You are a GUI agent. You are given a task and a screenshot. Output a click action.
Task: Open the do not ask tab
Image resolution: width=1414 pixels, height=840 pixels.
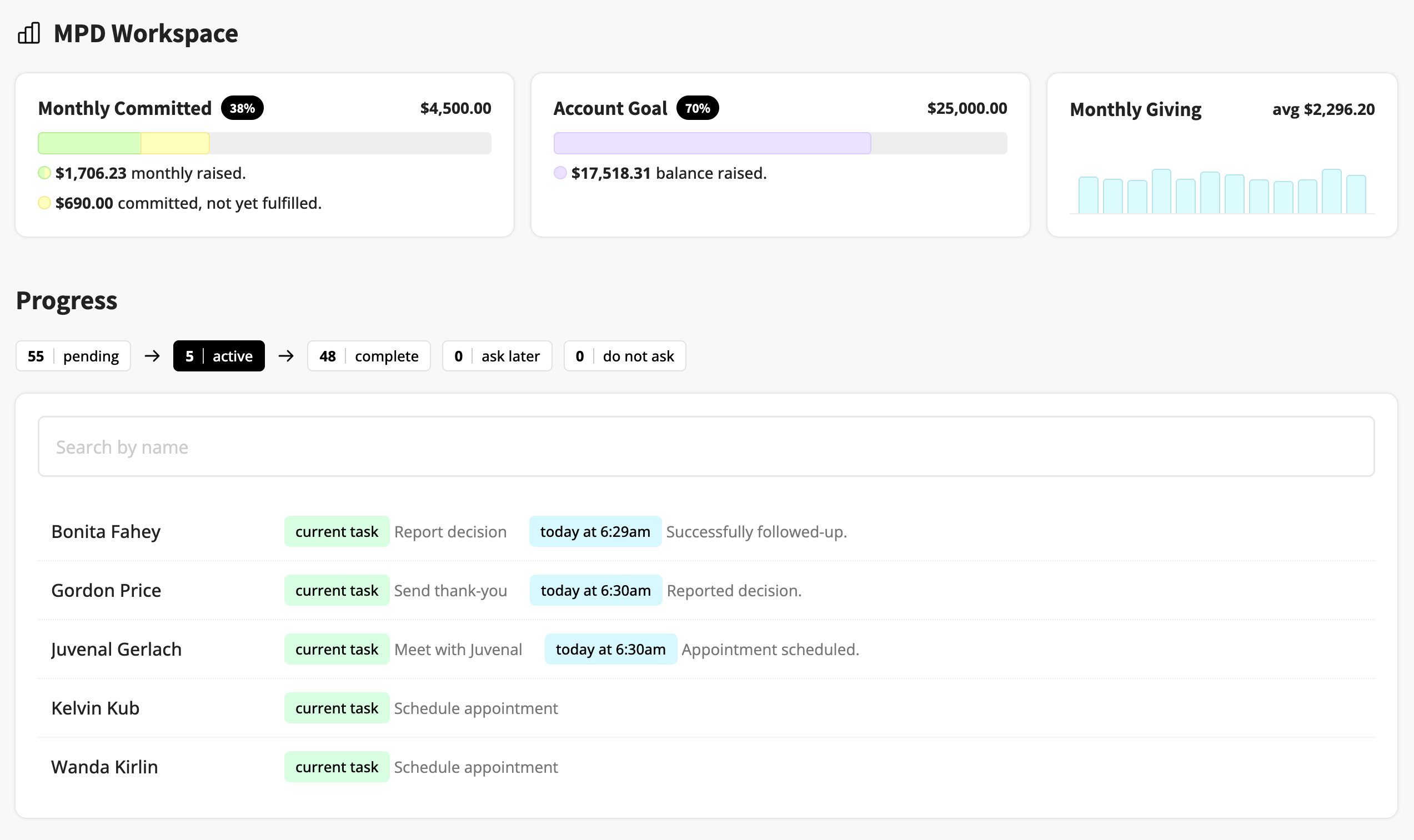point(624,356)
